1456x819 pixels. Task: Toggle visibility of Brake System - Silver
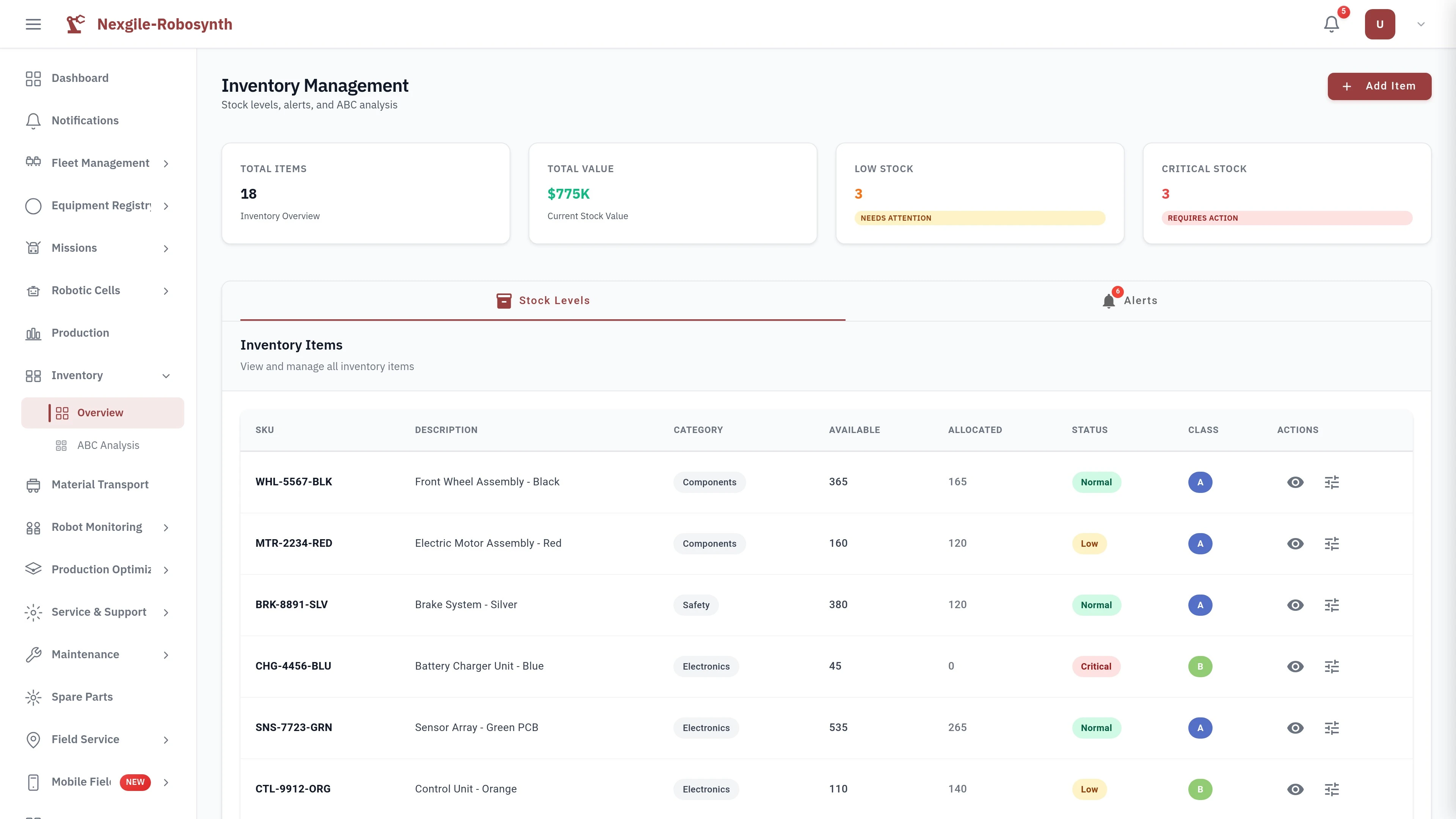1296,605
